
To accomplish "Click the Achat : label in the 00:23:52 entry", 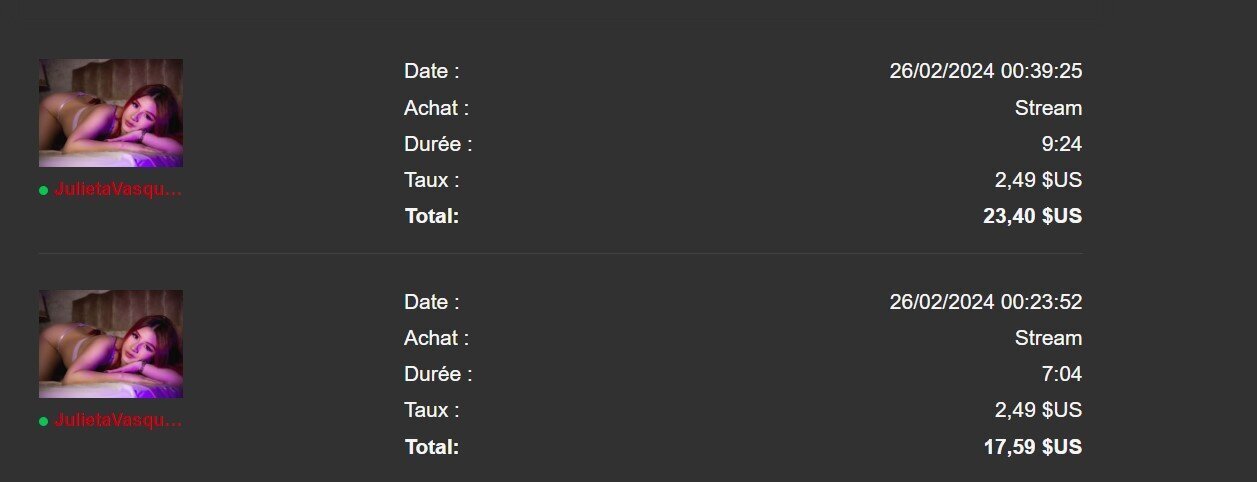I will [x=436, y=338].
